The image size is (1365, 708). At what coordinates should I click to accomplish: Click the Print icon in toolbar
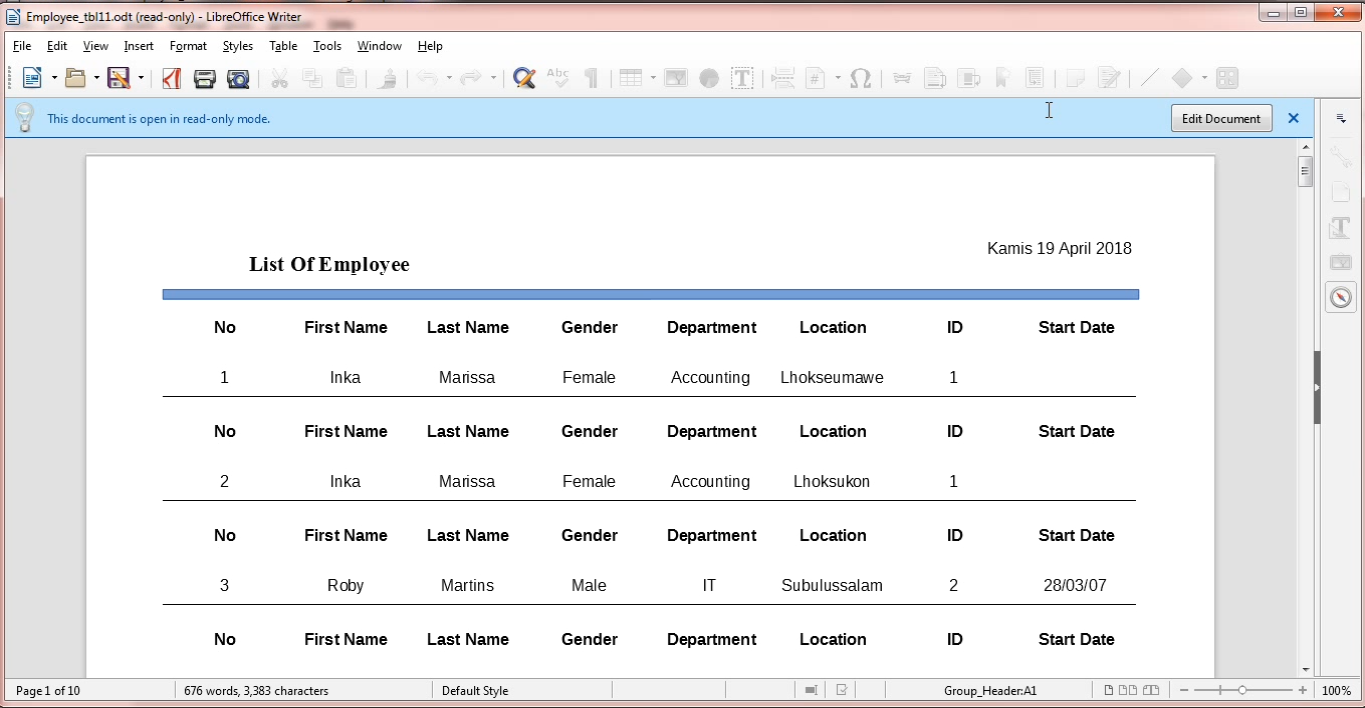point(205,78)
